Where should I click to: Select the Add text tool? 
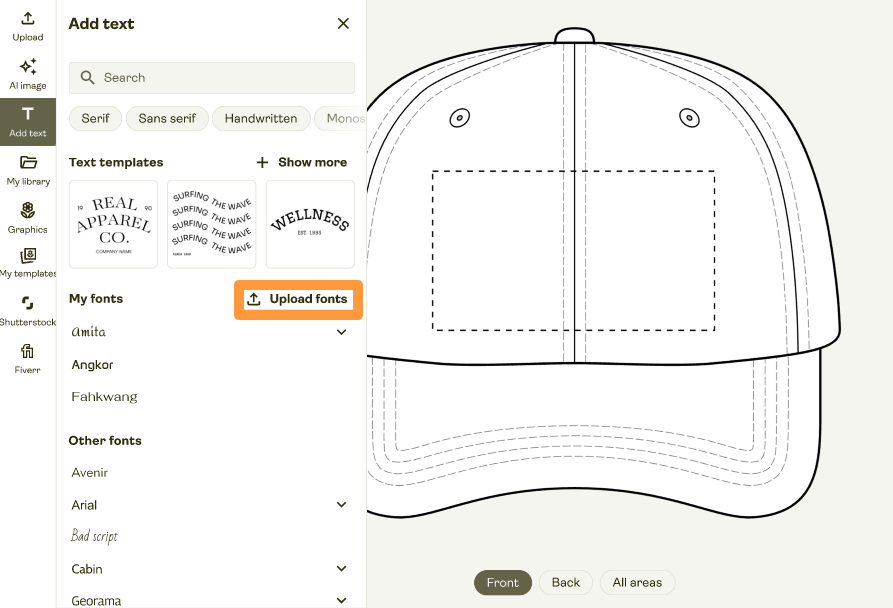(x=27, y=120)
